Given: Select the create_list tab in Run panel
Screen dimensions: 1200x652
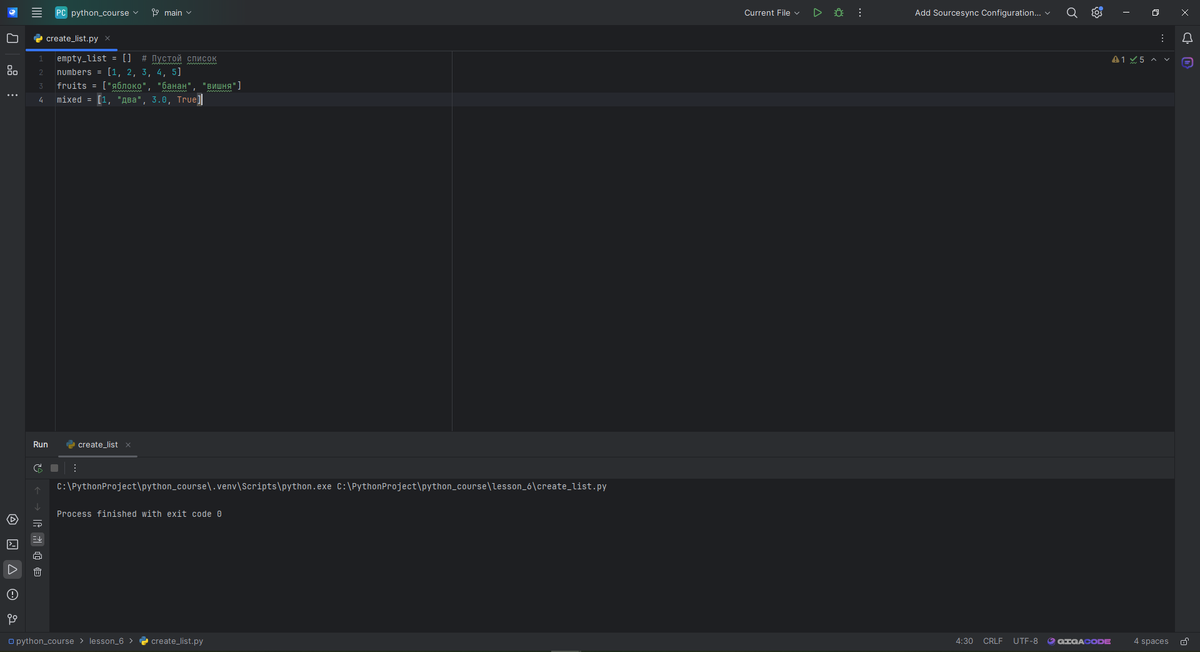Looking at the screenshot, I should click(x=97, y=444).
